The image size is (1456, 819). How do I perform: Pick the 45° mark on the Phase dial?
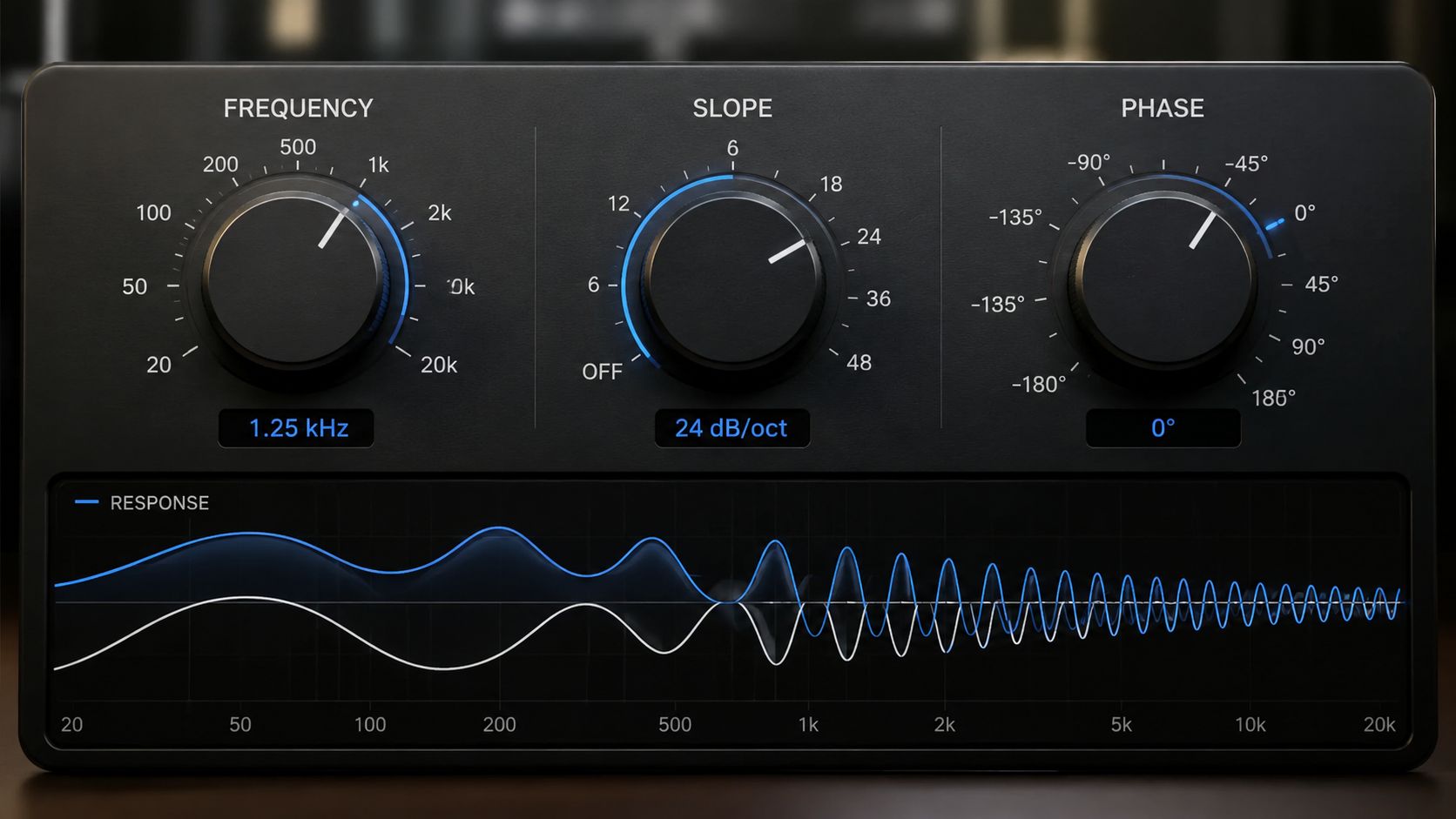1321,284
